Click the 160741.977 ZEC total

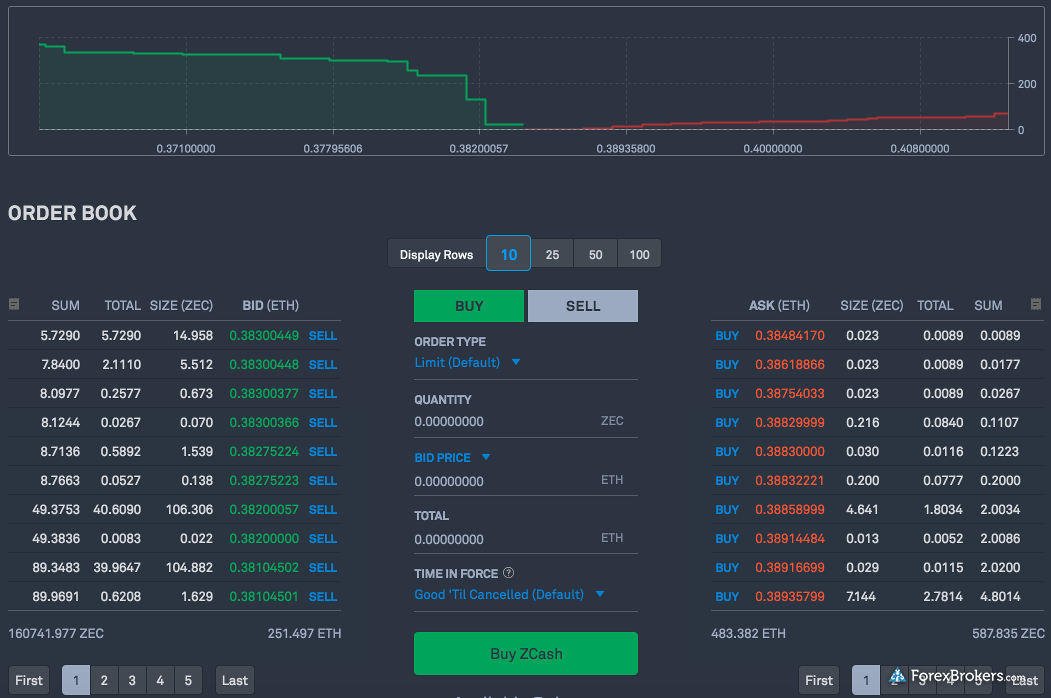(56, 633)
